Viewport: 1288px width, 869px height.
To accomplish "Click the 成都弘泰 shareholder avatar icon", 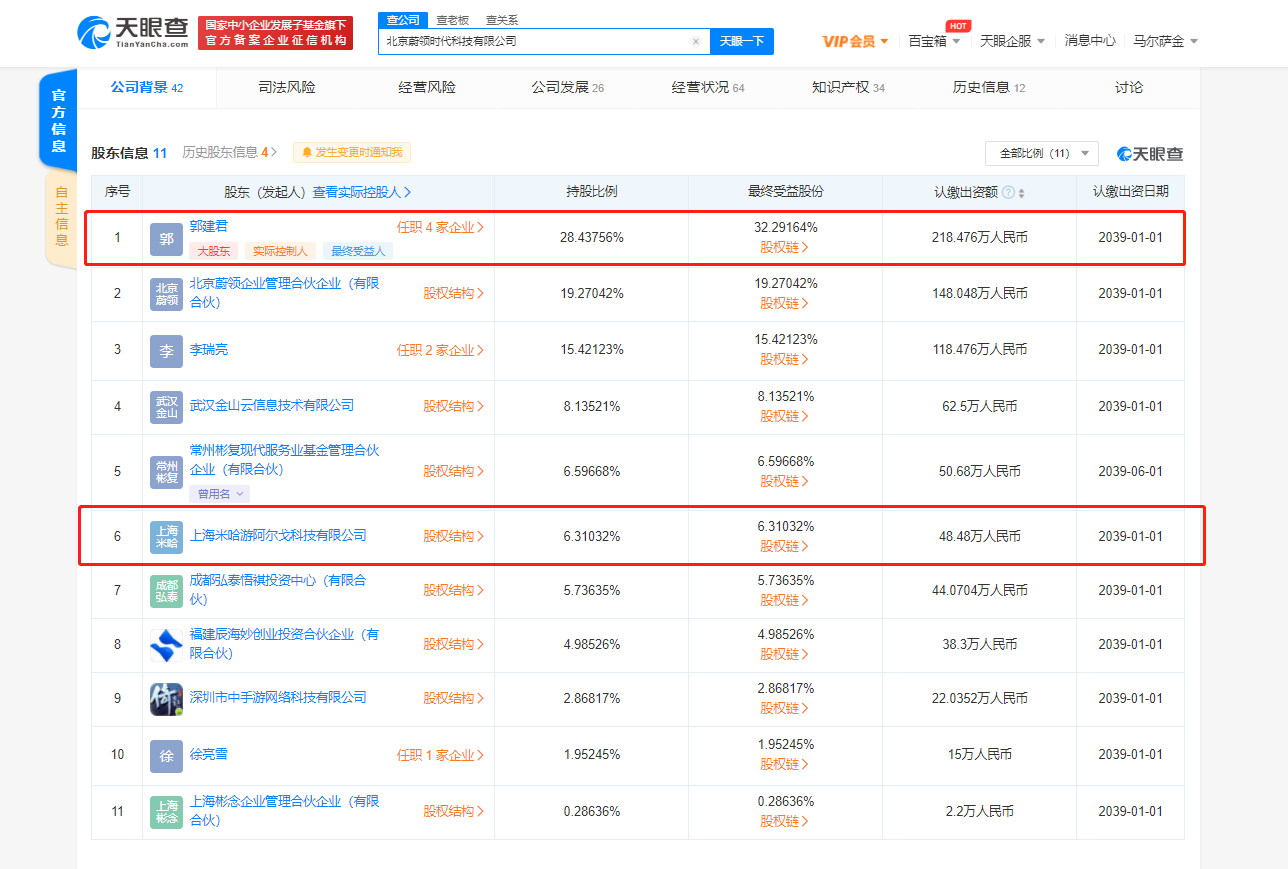I will click(x=167, y=591).
